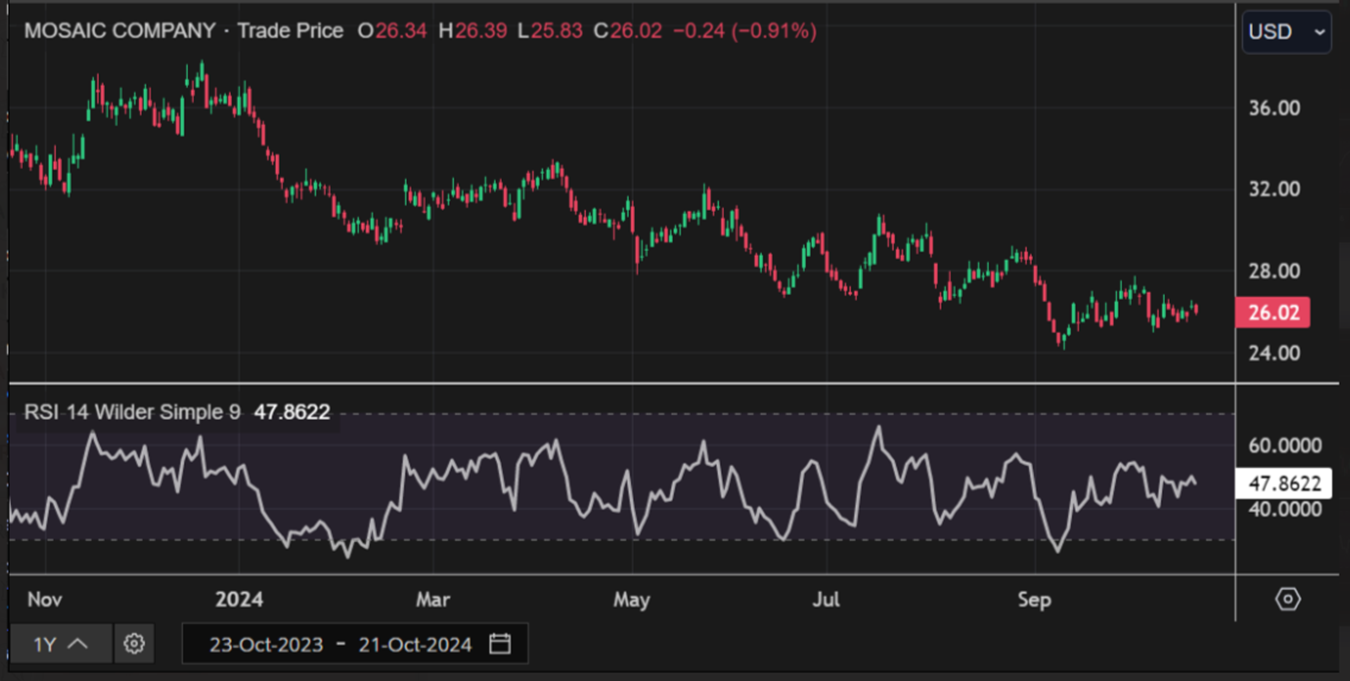Screen dimensions: 1350x681
Task: Click the calendar icon in date range
Action: point(500,644)
